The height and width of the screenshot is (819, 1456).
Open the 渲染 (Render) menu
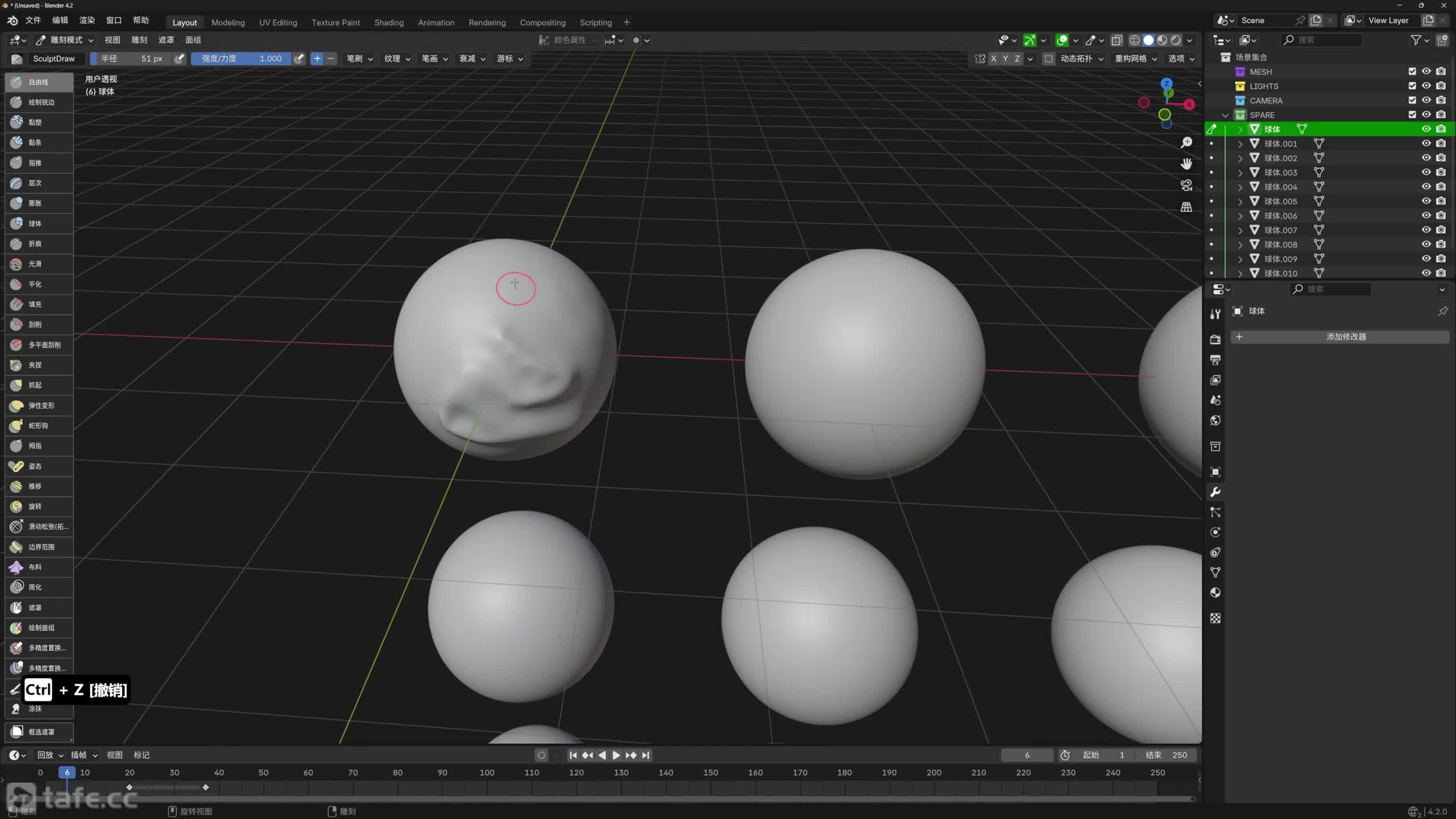point(87,20)
